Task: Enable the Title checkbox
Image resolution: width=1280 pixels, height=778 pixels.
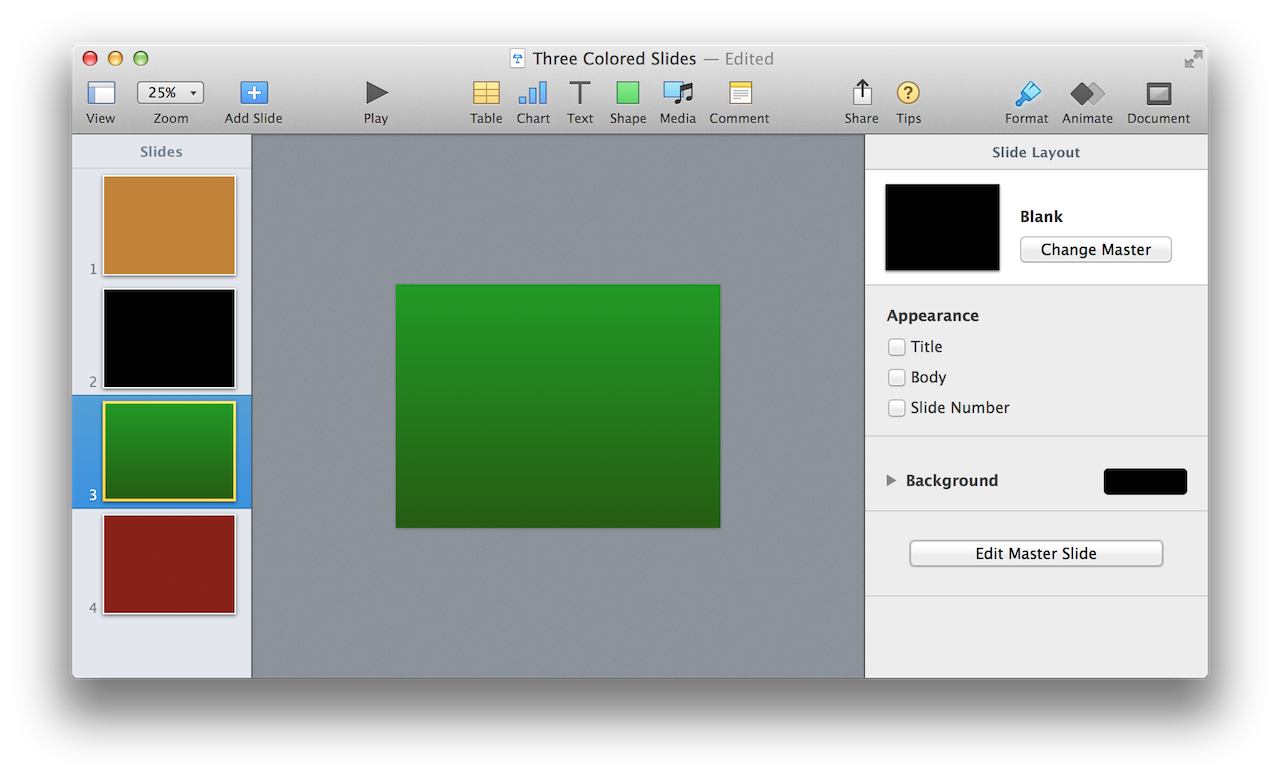Action: [x=896, y=347]
